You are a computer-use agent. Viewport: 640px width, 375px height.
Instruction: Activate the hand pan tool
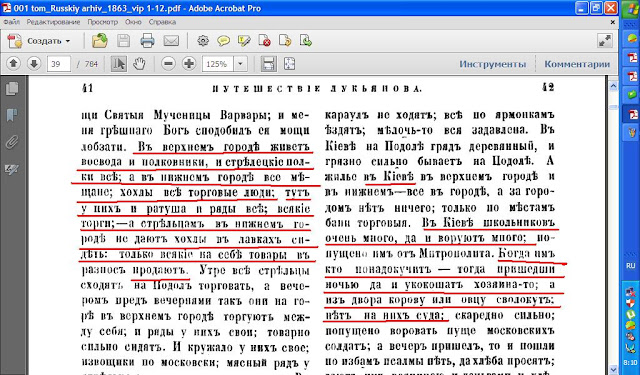[x=139, y=64]
